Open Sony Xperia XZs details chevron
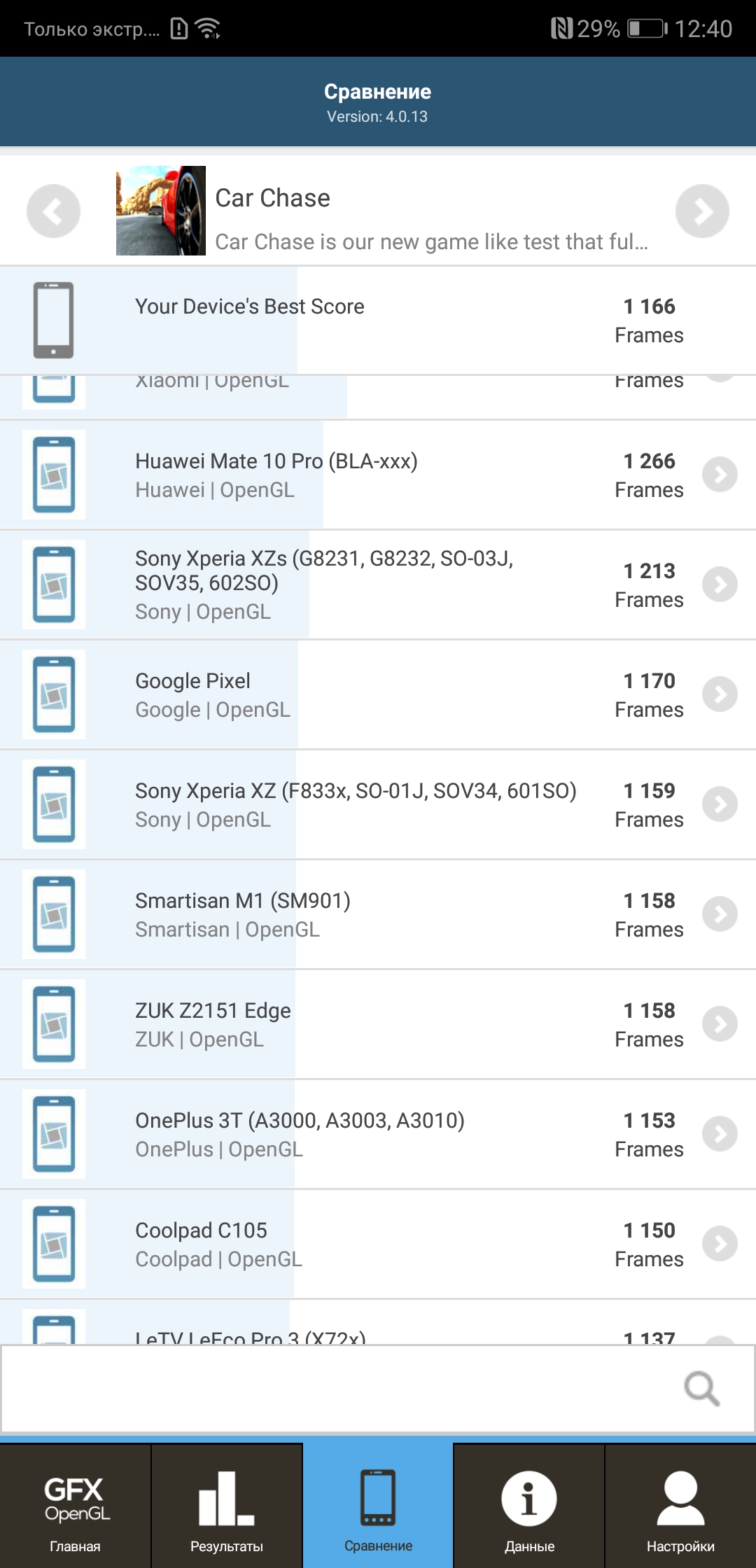The height and width of the screenshot is (1568, 756). (x=720, y=584)
